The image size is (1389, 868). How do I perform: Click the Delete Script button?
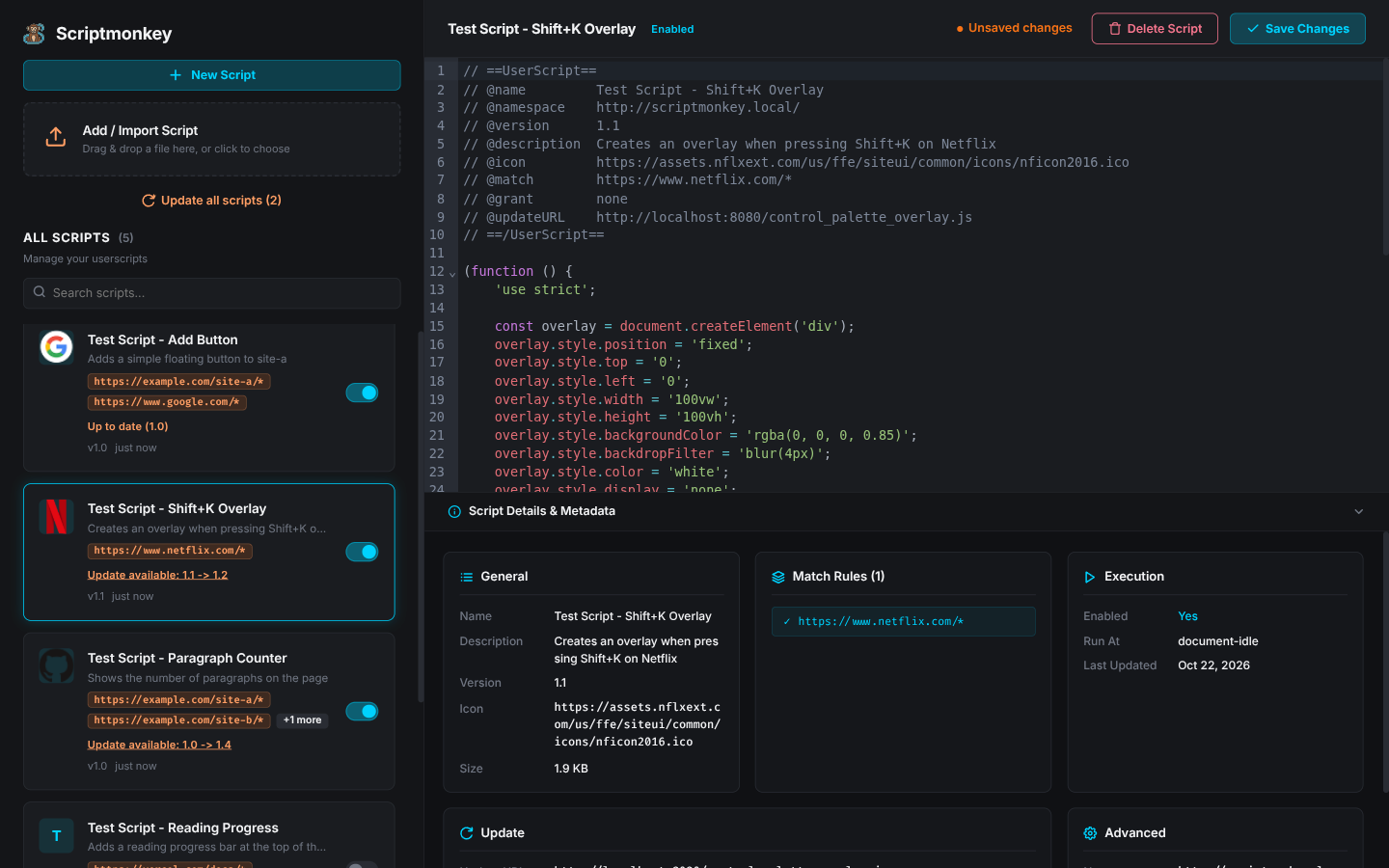[x=1155, y=29]
